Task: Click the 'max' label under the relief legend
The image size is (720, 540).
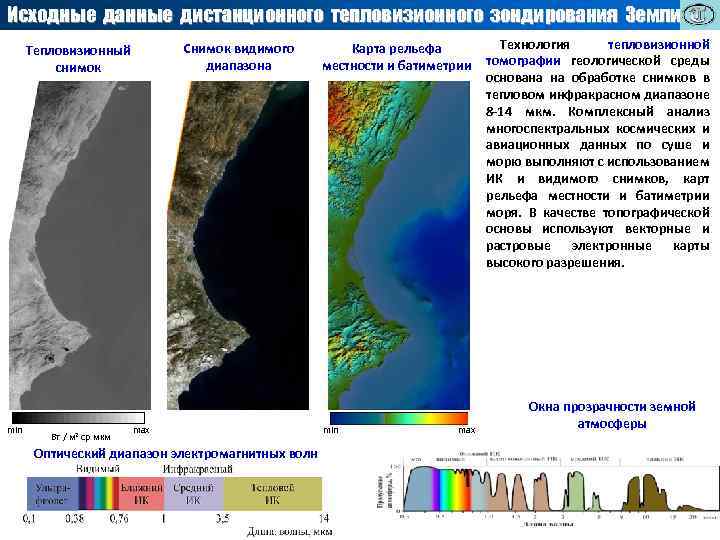Action: (467, 430)
